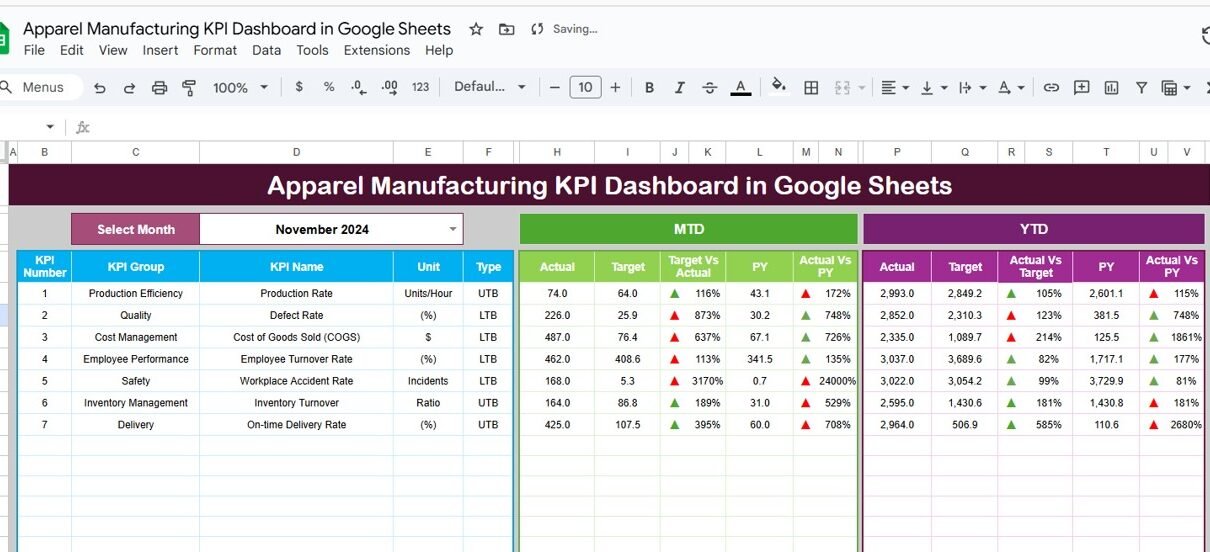Click the Select Month label cell
Image resolution: width=1210 pixels, height=552 pixels.
(135, 229)
